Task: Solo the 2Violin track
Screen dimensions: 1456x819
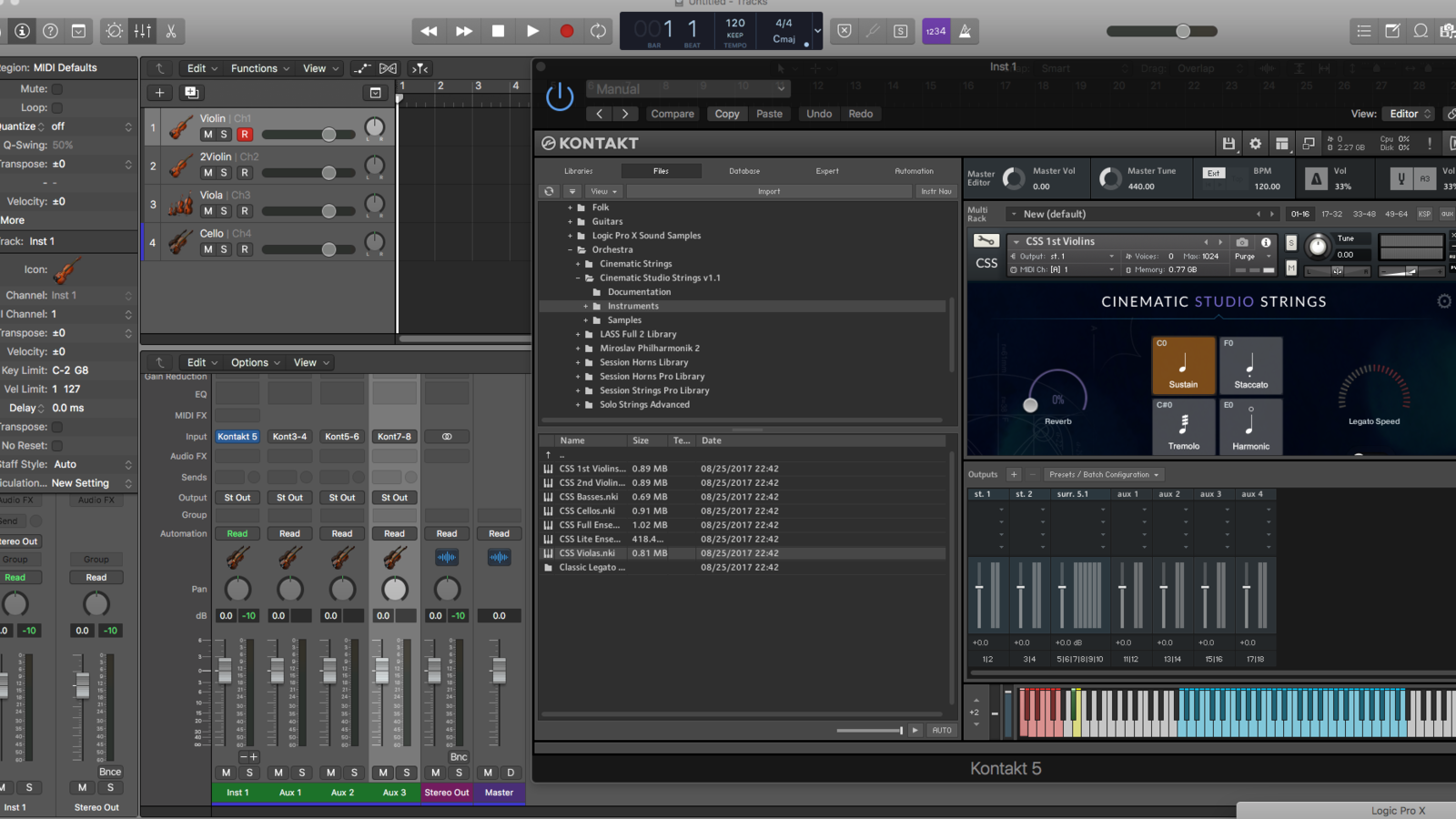Action: point(224,173)
